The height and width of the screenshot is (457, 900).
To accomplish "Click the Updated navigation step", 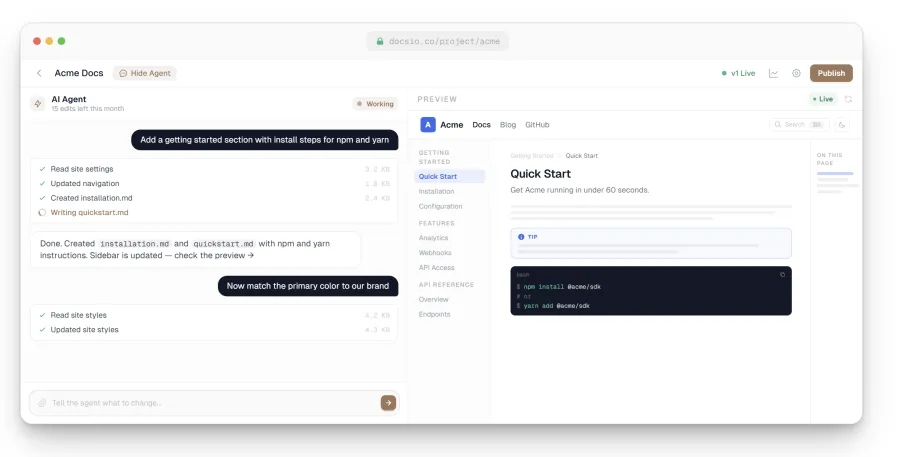I will point(214,183).
